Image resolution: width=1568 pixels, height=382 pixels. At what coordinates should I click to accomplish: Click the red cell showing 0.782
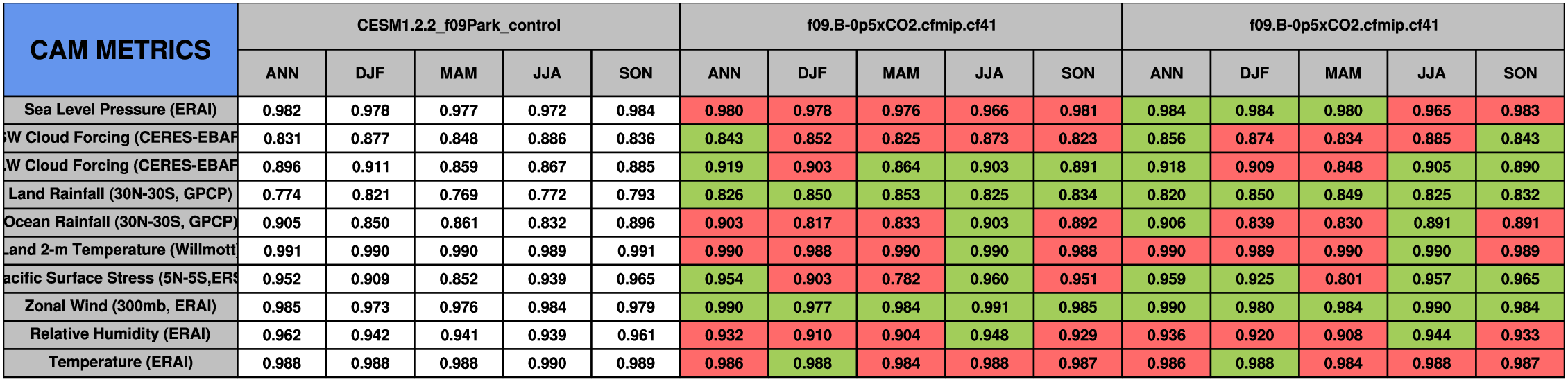tap(901, 279)
